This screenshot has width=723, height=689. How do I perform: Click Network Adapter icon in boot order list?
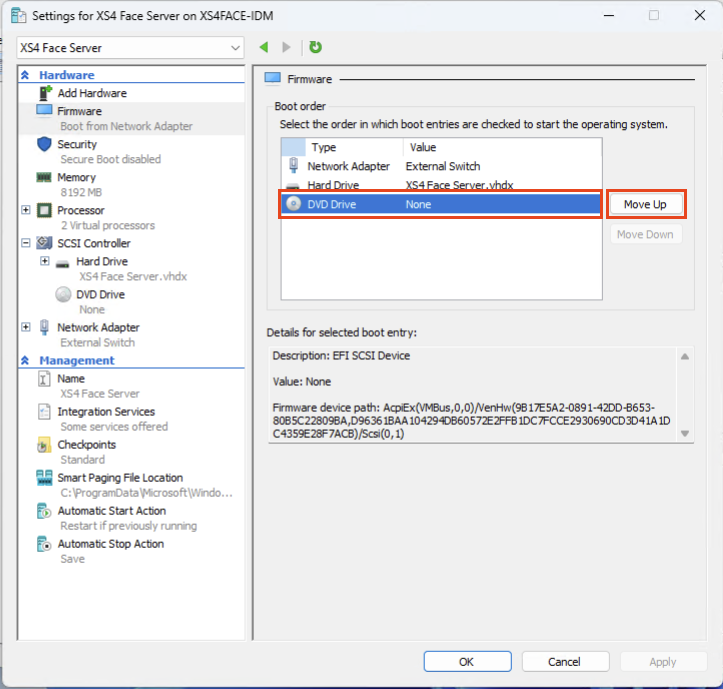[x=293, y=165]
